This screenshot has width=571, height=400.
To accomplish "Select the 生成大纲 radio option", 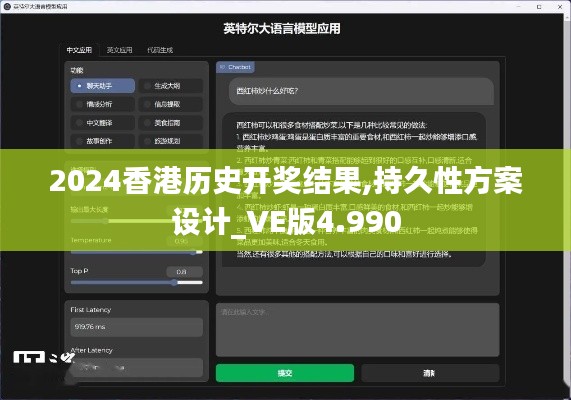I will pyautogui.click(x=171, y=86).
